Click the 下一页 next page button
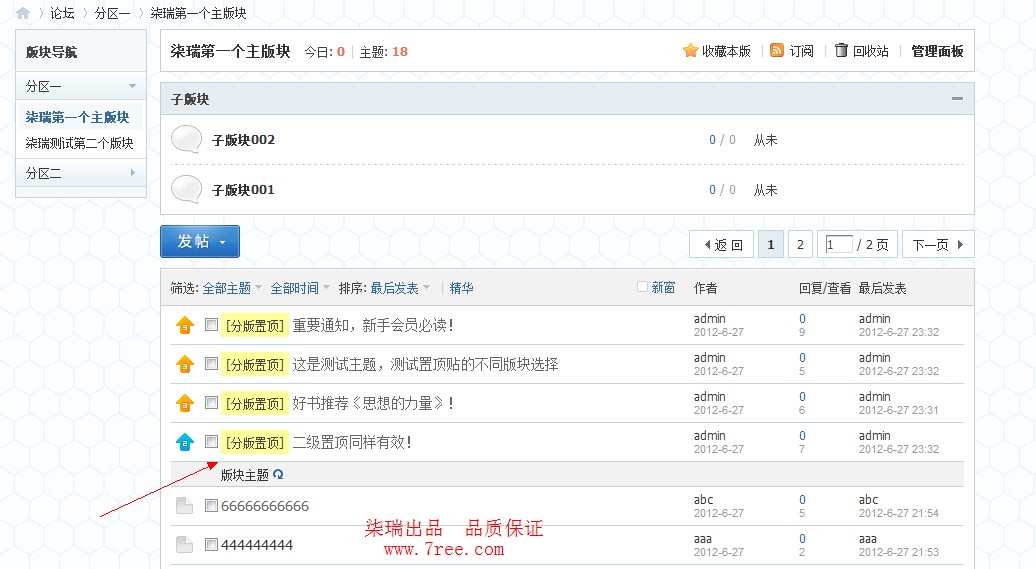Viewport: 1036px width, 569px height. click(x=939, y=245)
